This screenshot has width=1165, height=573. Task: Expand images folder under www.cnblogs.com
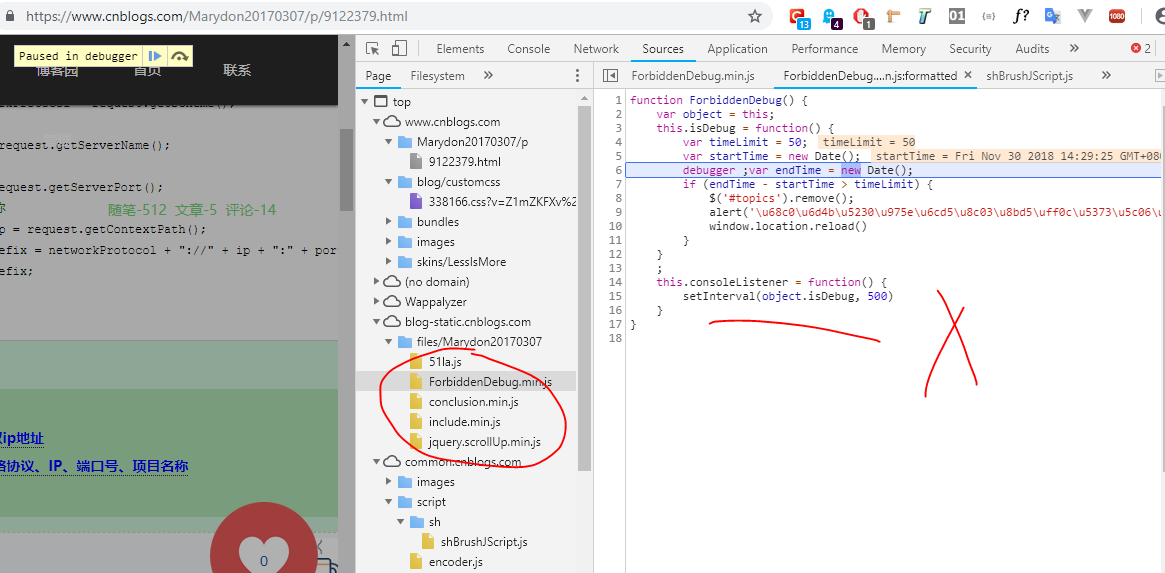(x=389, y=242)
